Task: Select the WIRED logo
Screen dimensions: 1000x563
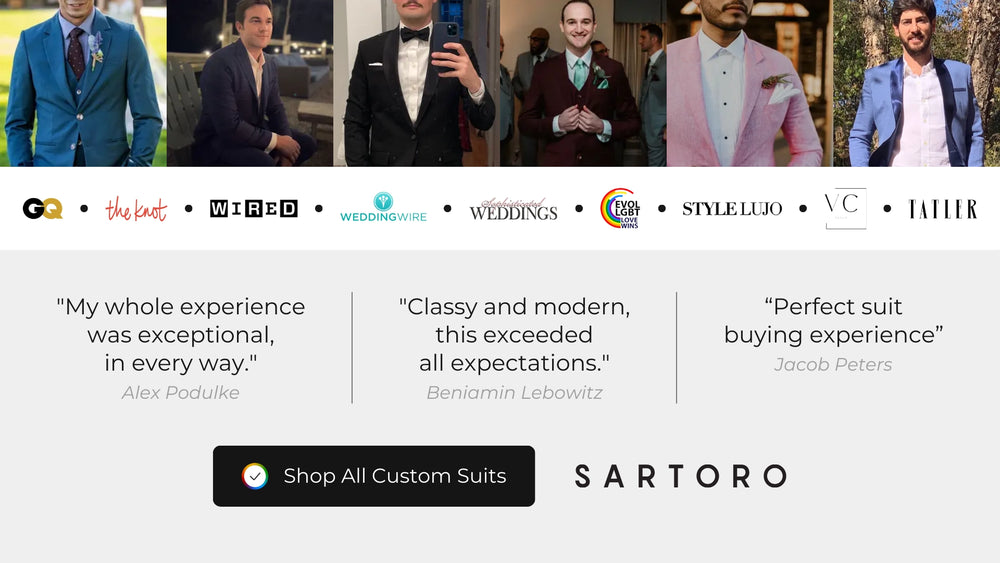Action: (254, 208)
